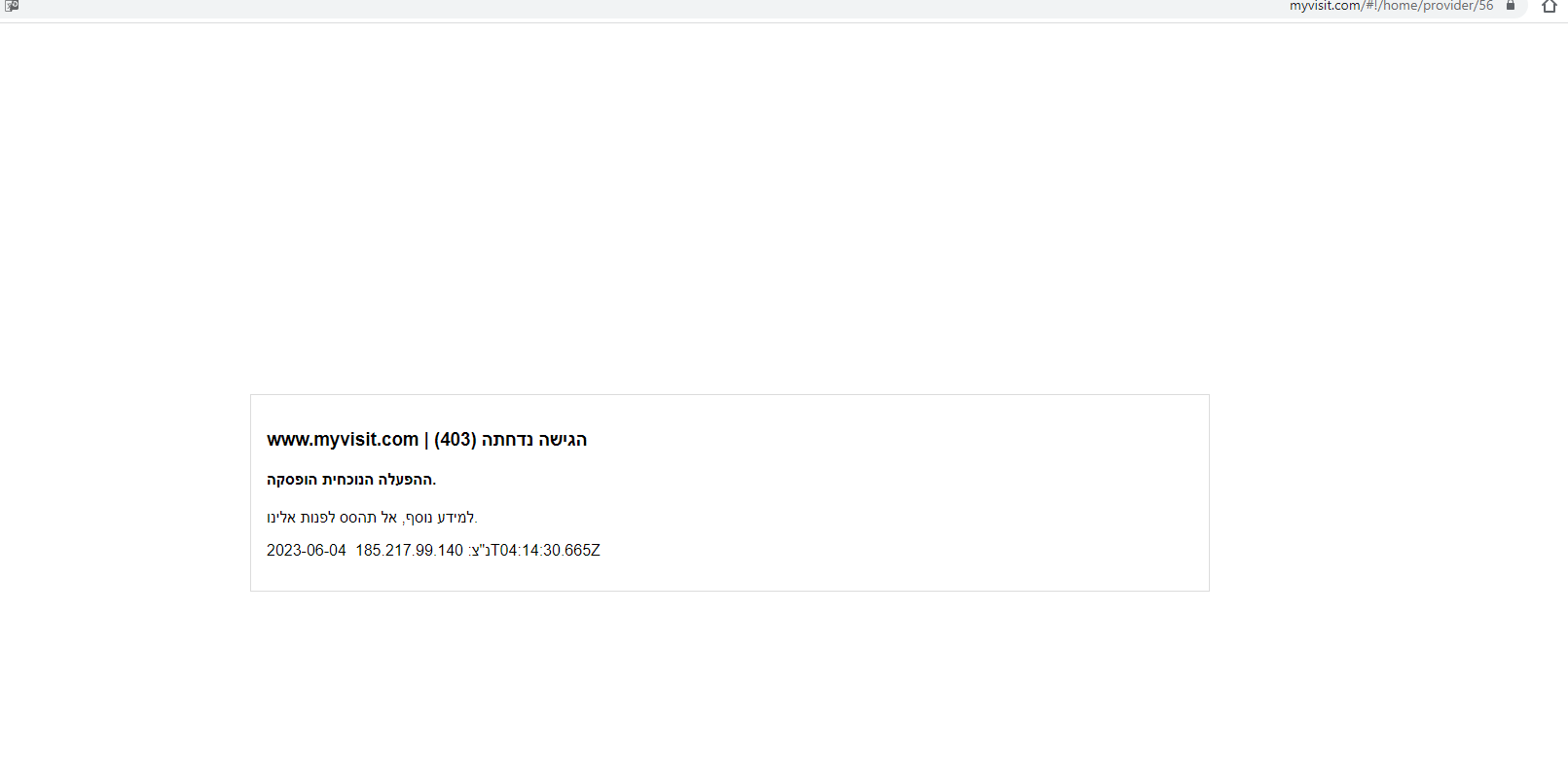Click the padlock site security icon
The width and height of the screenshot is (1568, 759).
[1511, 6]
